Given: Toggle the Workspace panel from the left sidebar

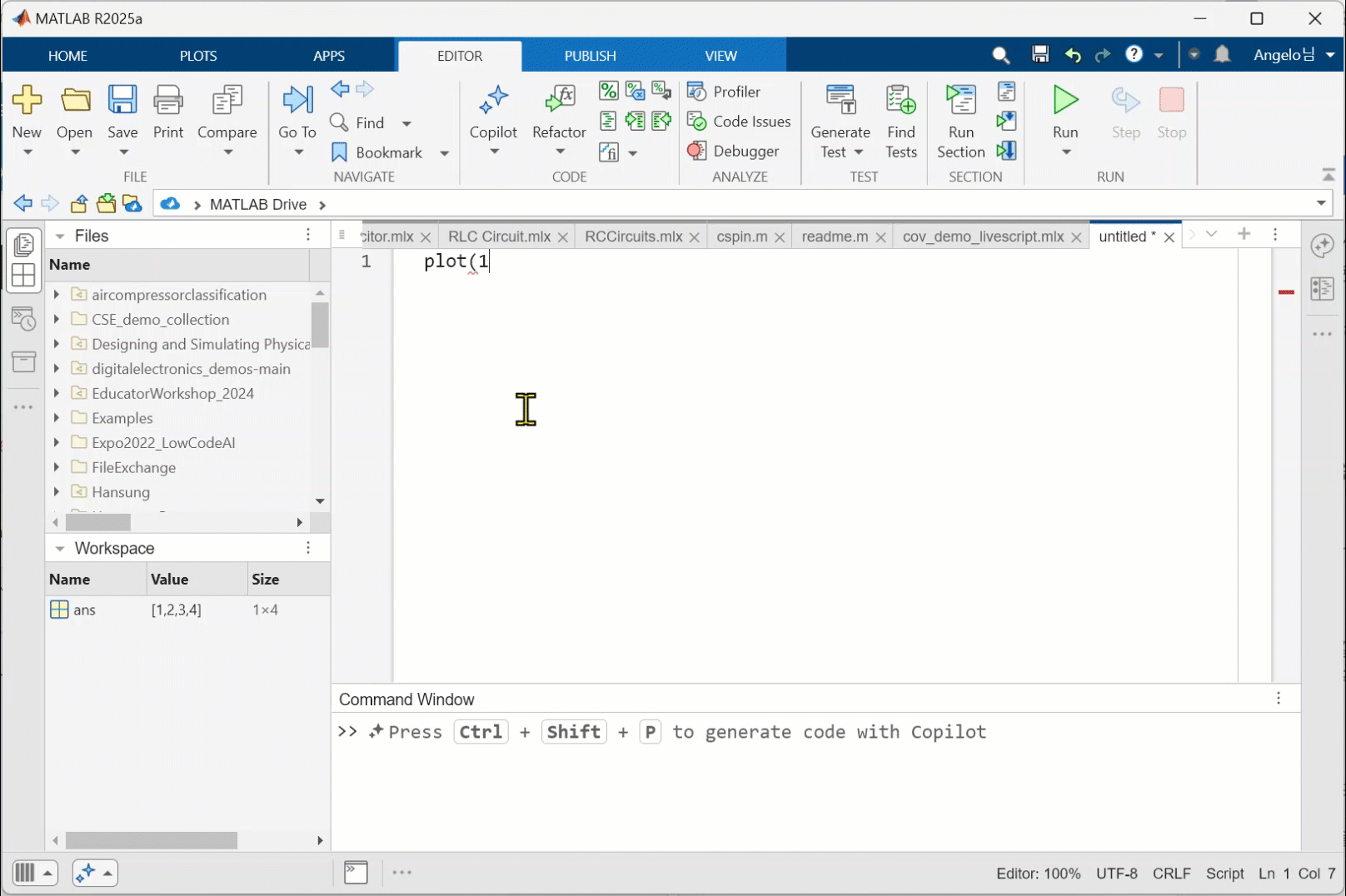Looking at the screenshot, I should click(x=23, y=276).
